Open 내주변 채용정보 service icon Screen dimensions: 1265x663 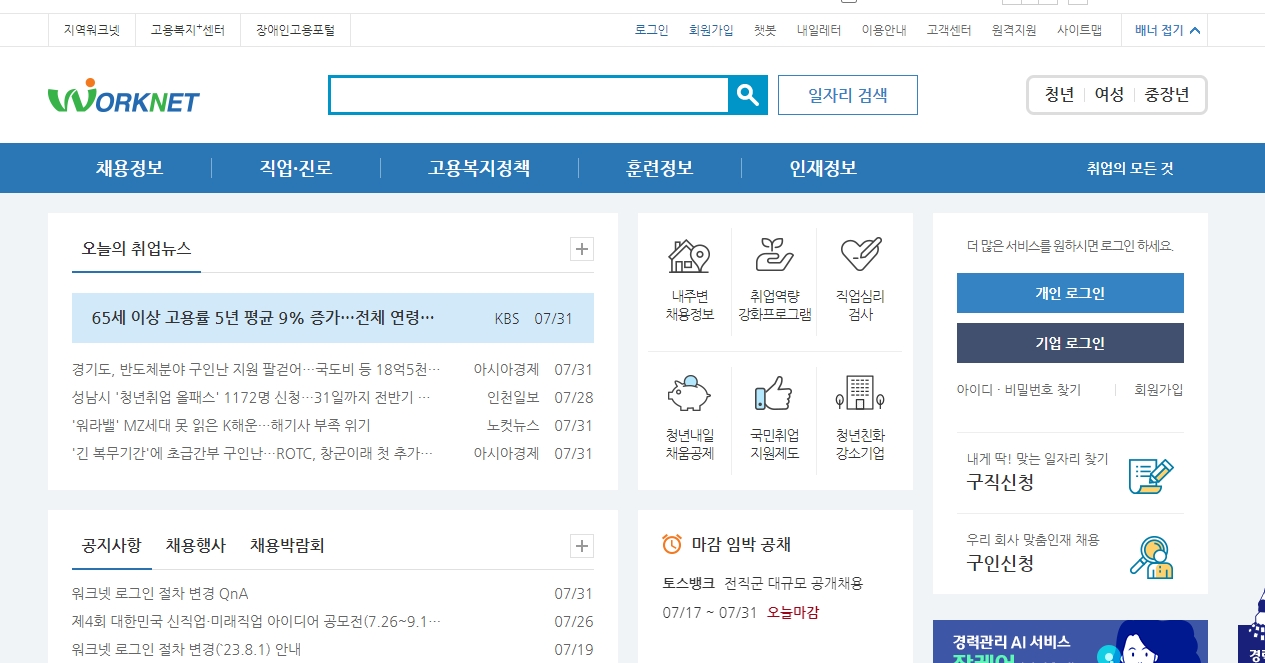pos(688,267)
